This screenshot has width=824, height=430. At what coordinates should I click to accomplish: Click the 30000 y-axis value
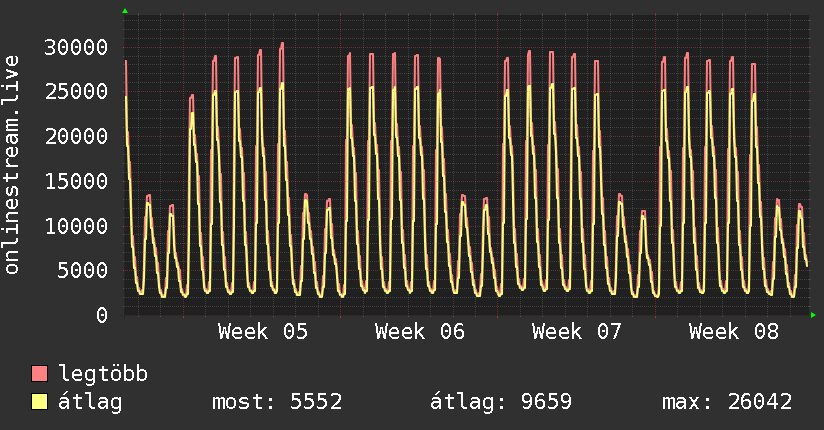pyautogui.click(x=78, y=47)
